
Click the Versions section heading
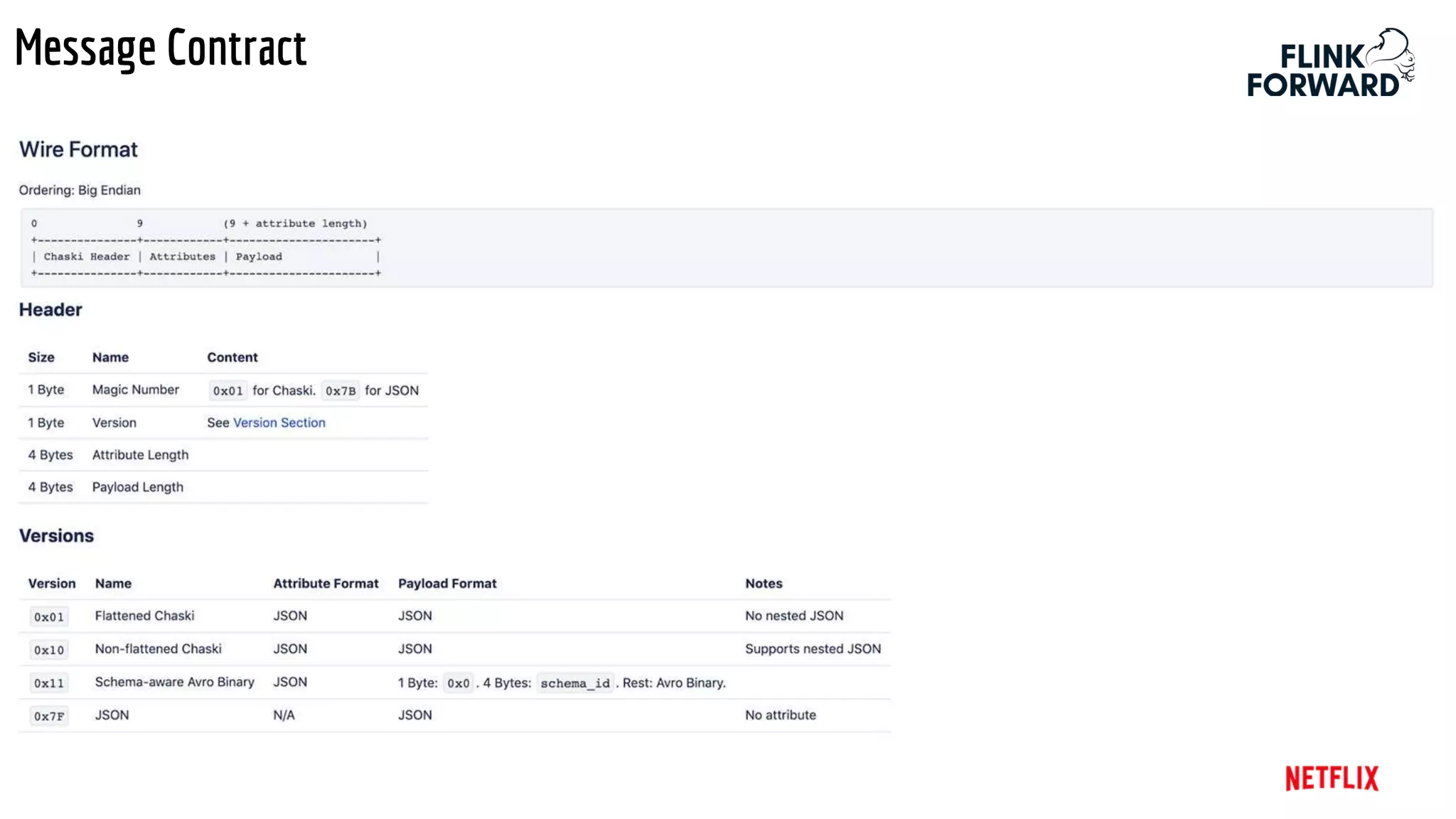click(x=56, y=536)
